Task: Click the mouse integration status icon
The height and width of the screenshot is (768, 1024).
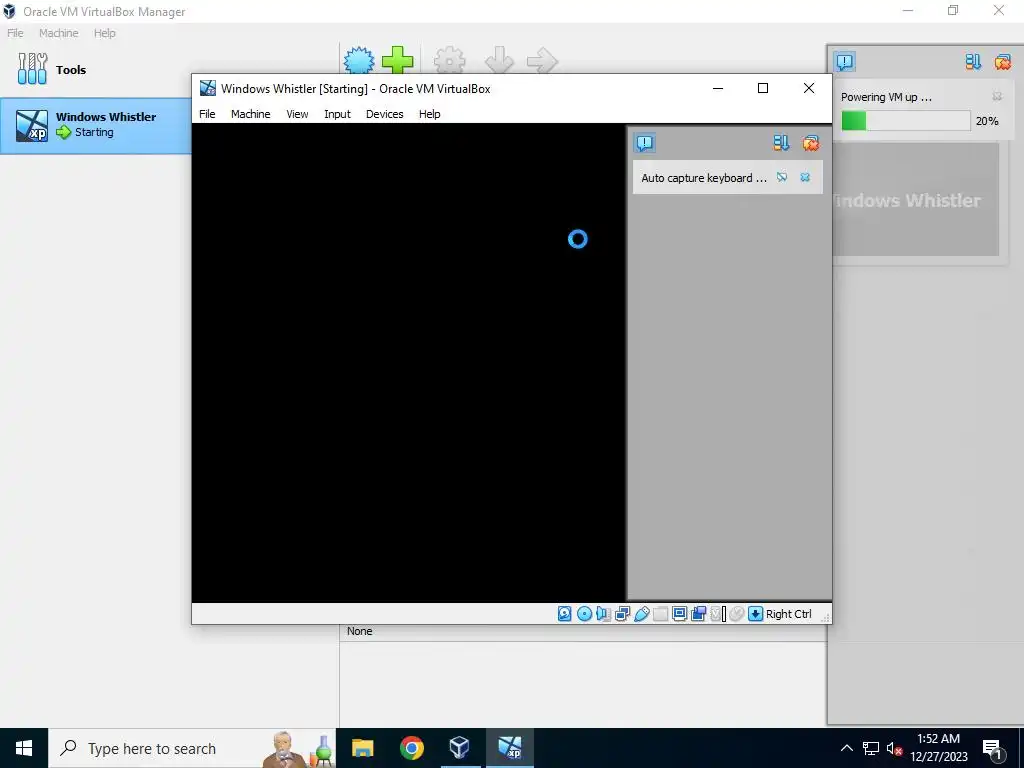Action: point(737,614)
